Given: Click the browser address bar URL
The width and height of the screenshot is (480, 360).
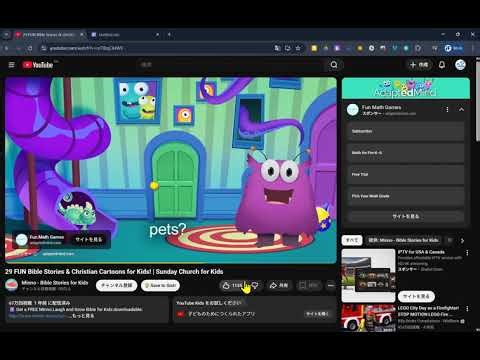Looking at the screenshot, I should (87, 48).
